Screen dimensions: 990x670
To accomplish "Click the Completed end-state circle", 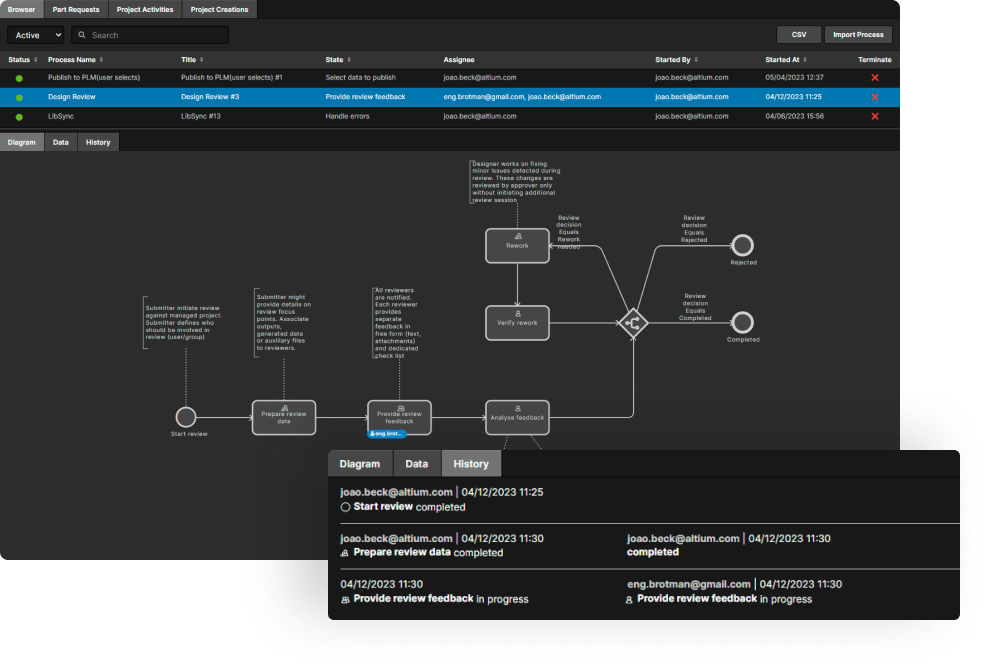I will click(x=742, y=323).
